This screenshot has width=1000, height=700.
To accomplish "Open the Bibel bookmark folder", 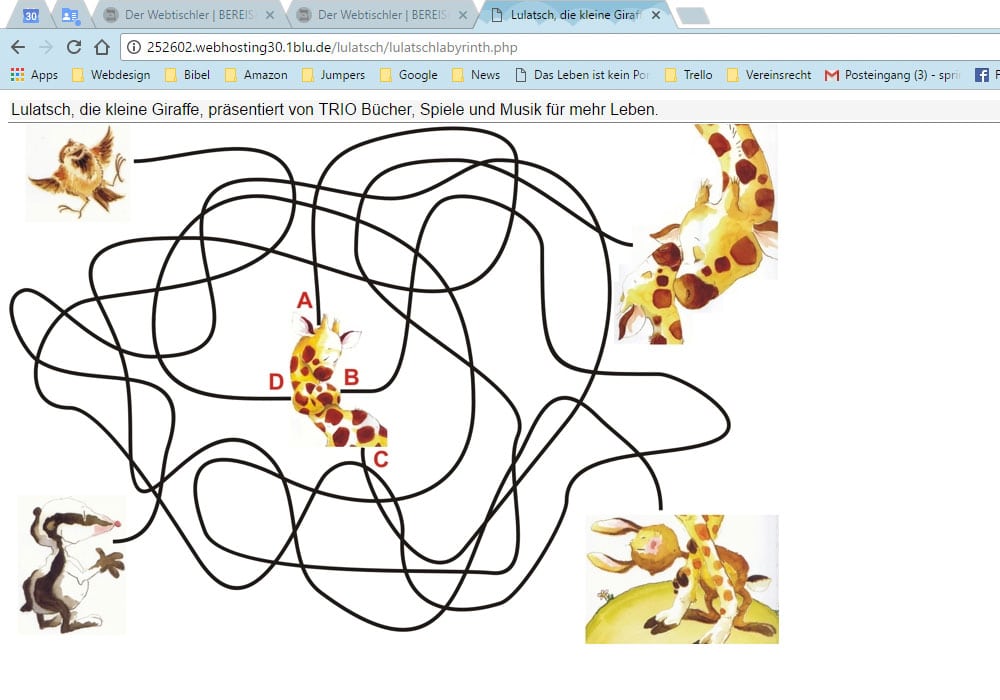I will click(x=188, y=75).
